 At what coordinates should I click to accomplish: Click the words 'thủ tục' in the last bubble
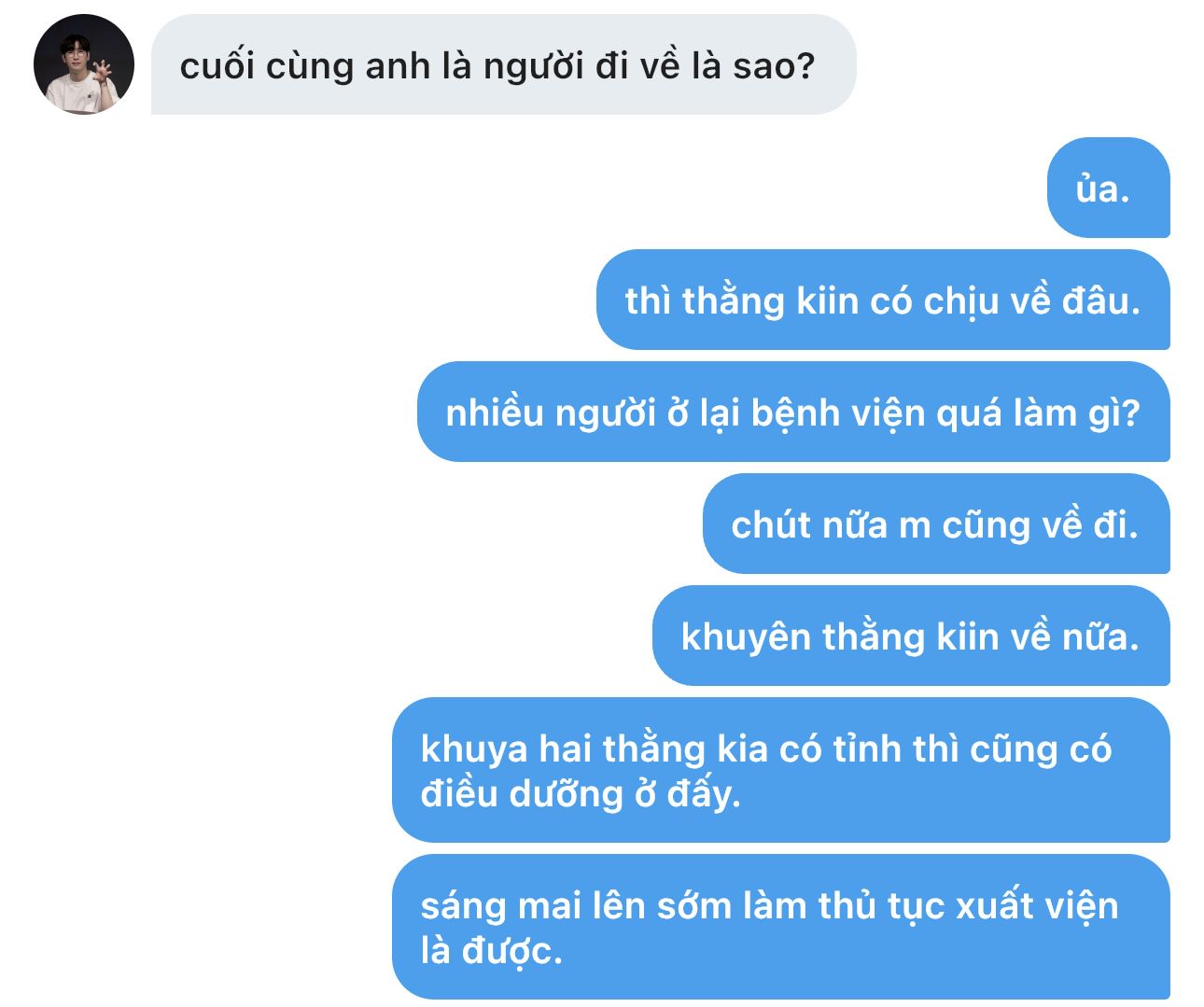pyautogui.click(x=882, y=906)
